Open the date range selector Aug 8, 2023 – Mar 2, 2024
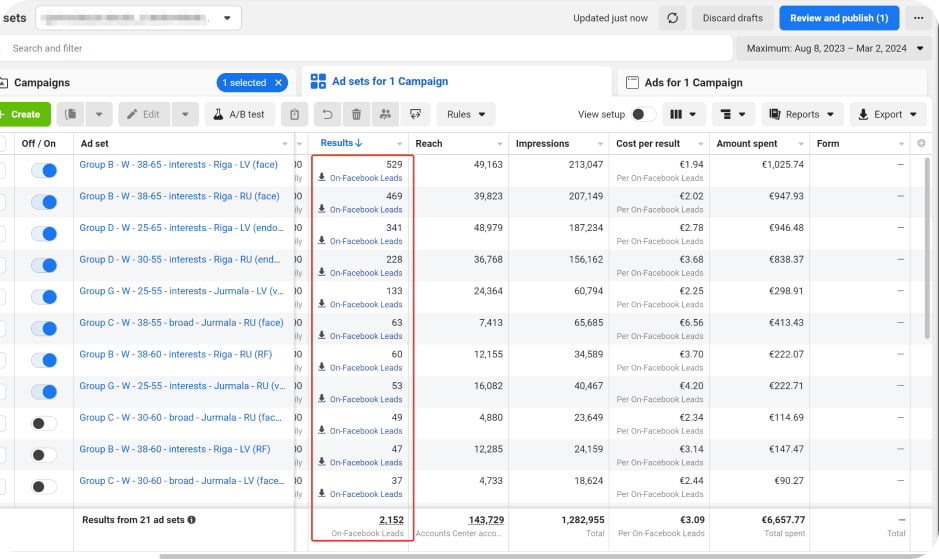This screenshot has height=559, width=939. [x=835, y=48]
